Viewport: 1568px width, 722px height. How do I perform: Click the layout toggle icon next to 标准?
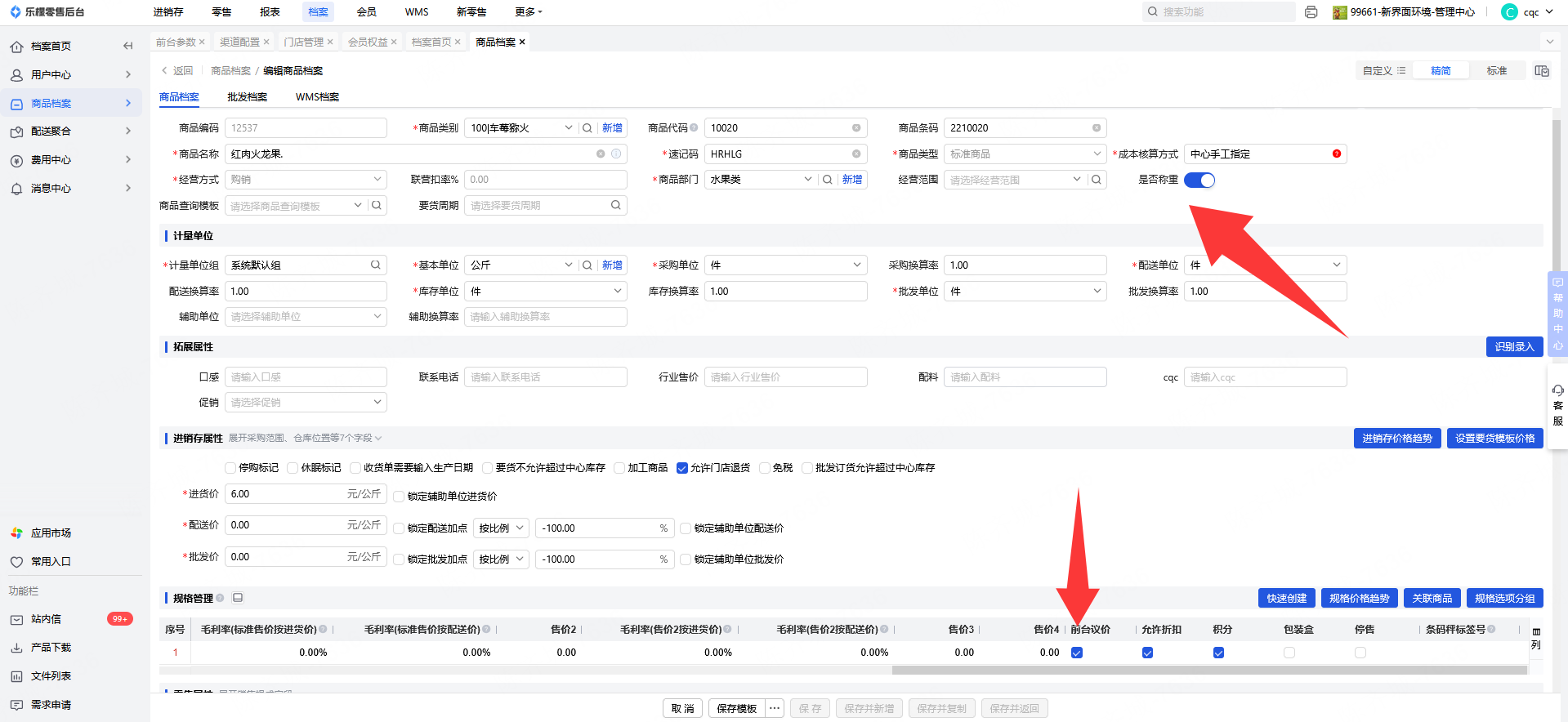pyautogui.click(x=1542, y=71)
